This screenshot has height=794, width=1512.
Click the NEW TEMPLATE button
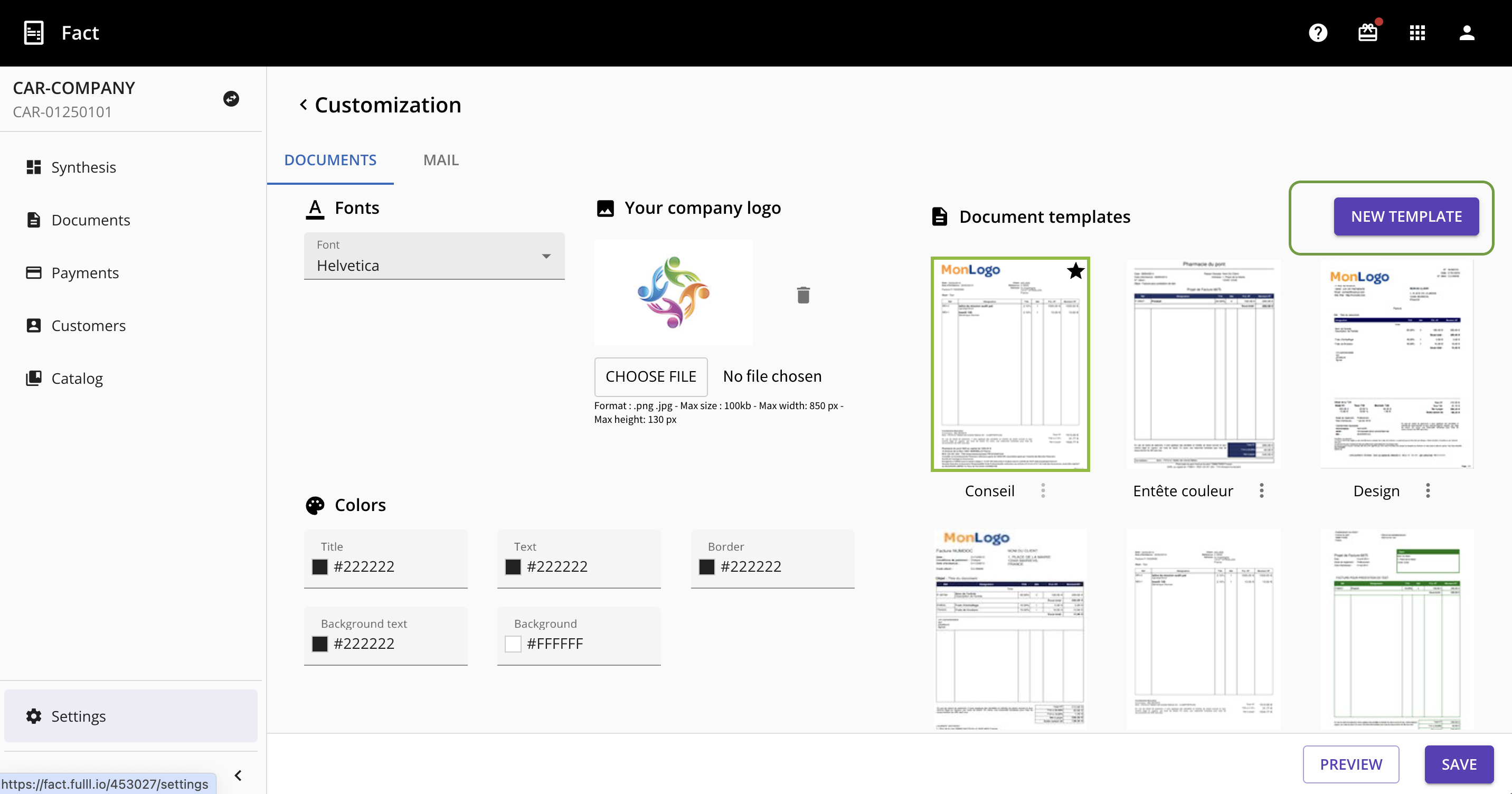(1406, 216)
